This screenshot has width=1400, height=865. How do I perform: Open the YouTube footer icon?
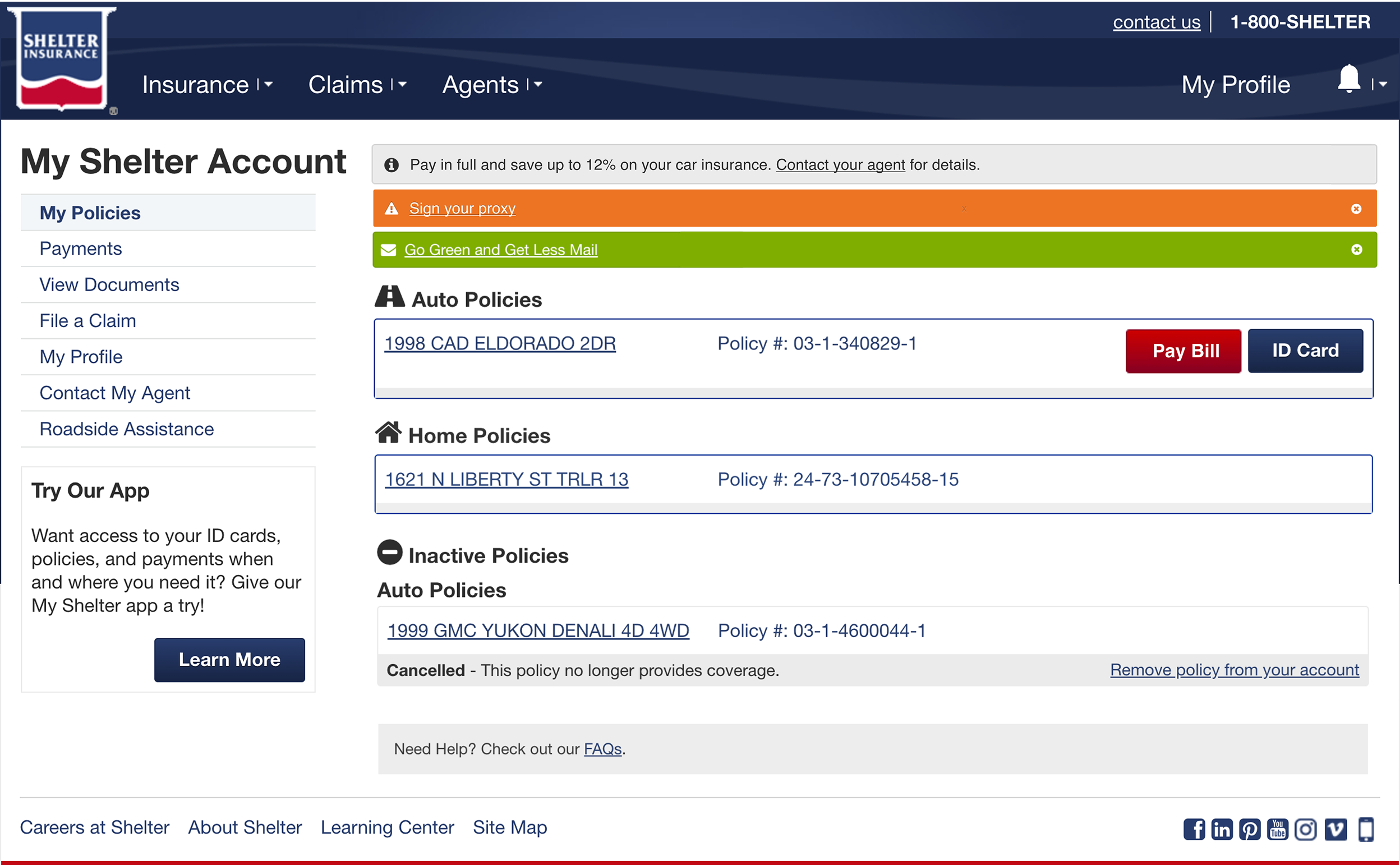point(1278,829)
